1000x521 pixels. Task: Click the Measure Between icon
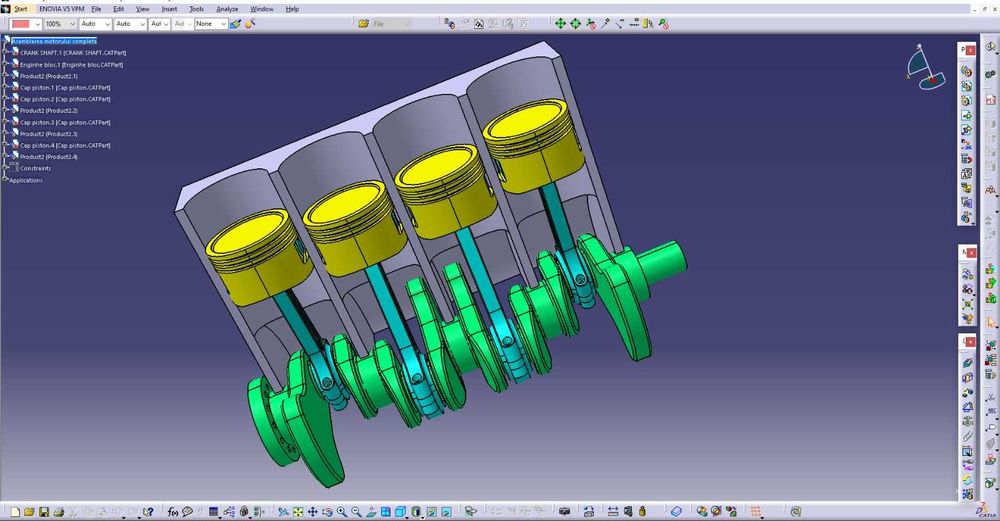click(x=613, y=511)
